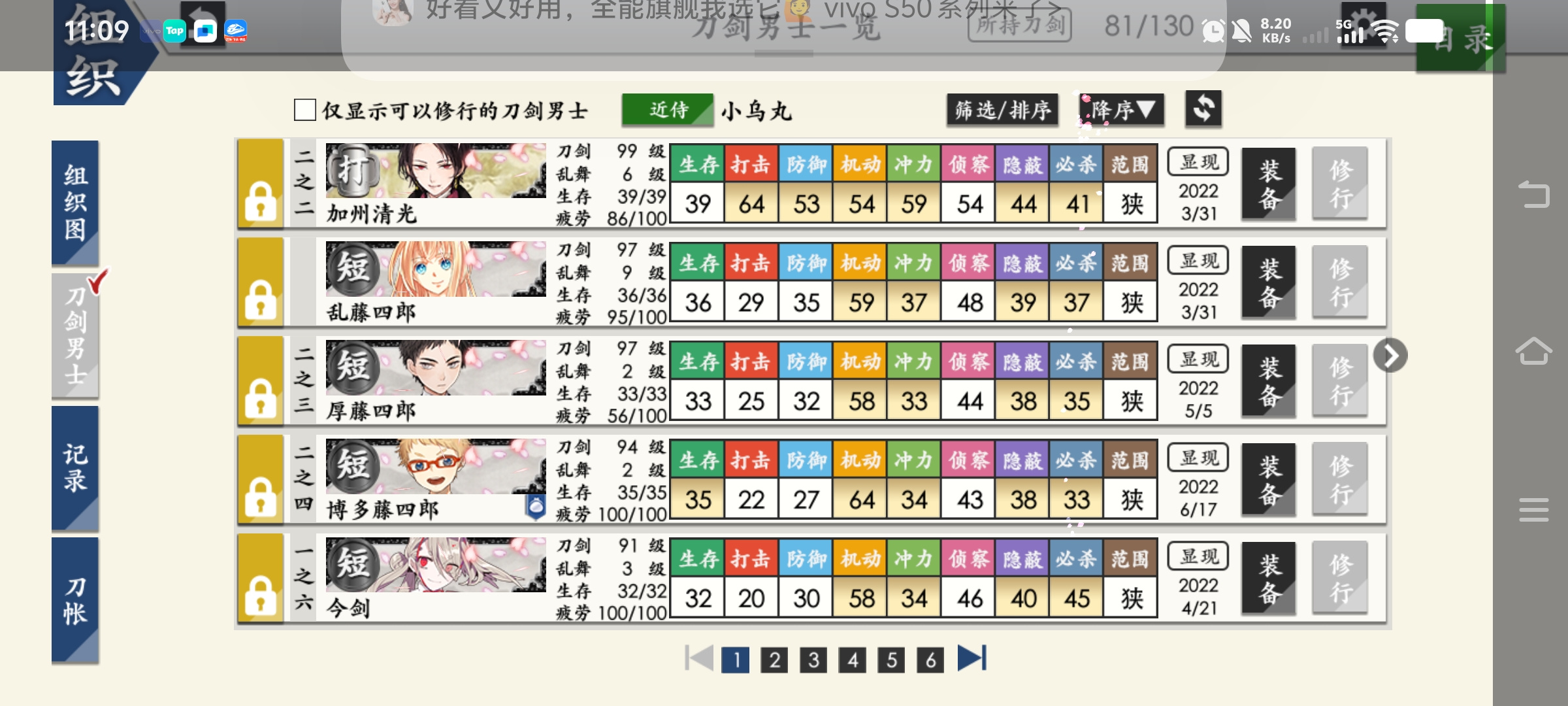The width and height of the screenshot is (1568, 706).
Task: Tap the 短 sword-type icon on 乱藤四郎
Action: click(x=353, y=269)
